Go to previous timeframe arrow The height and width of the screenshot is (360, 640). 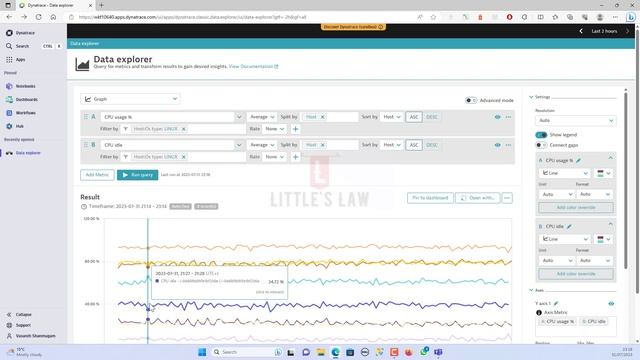tap(581, 31)
